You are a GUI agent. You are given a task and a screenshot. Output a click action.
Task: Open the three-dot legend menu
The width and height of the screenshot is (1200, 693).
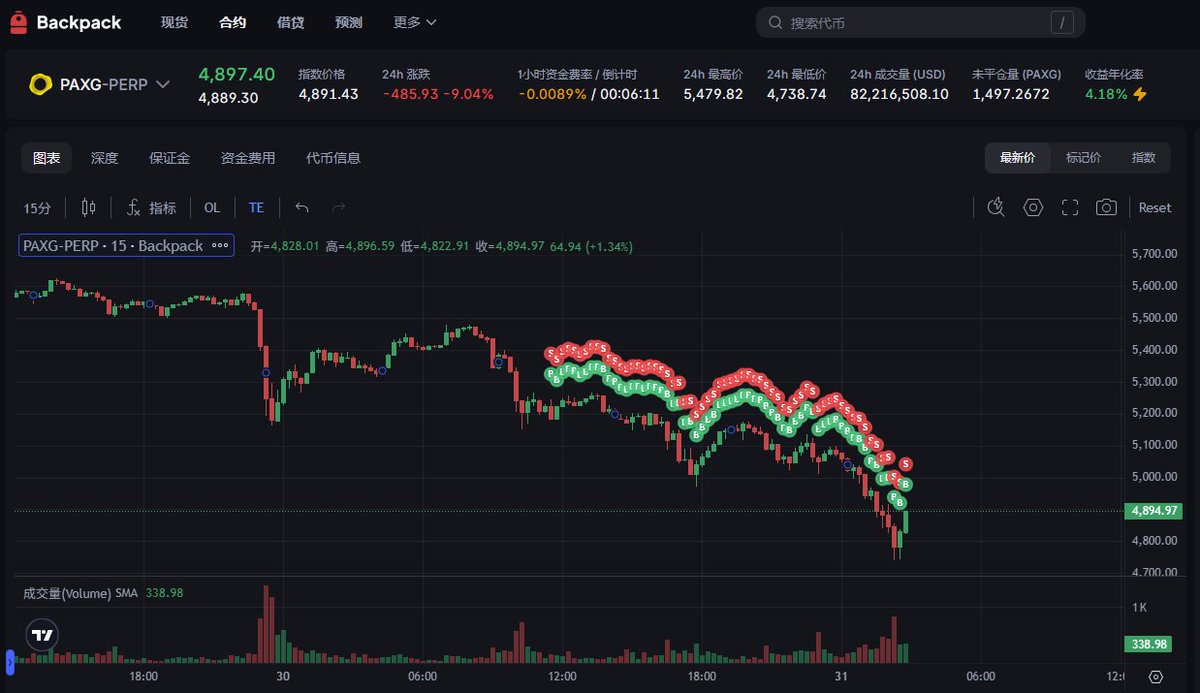click(220, 245)
